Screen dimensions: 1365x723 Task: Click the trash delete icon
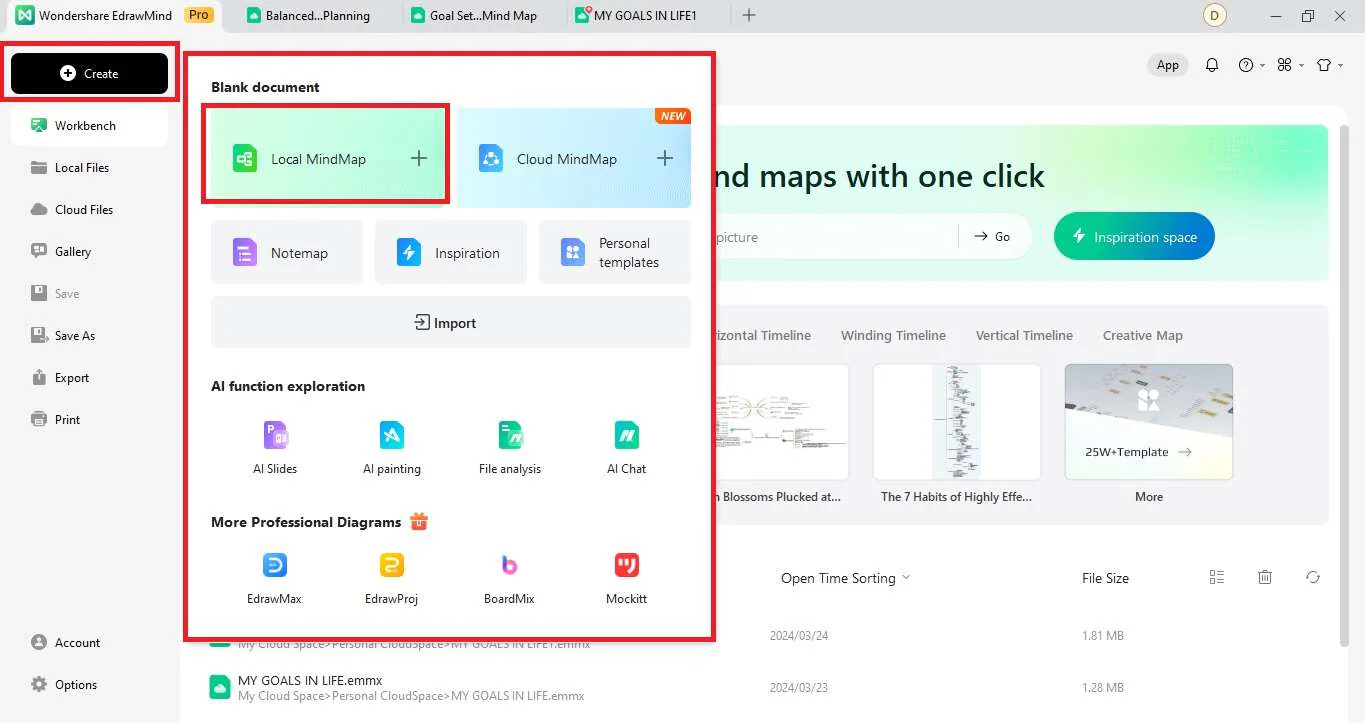click(x=1265, y=577)
